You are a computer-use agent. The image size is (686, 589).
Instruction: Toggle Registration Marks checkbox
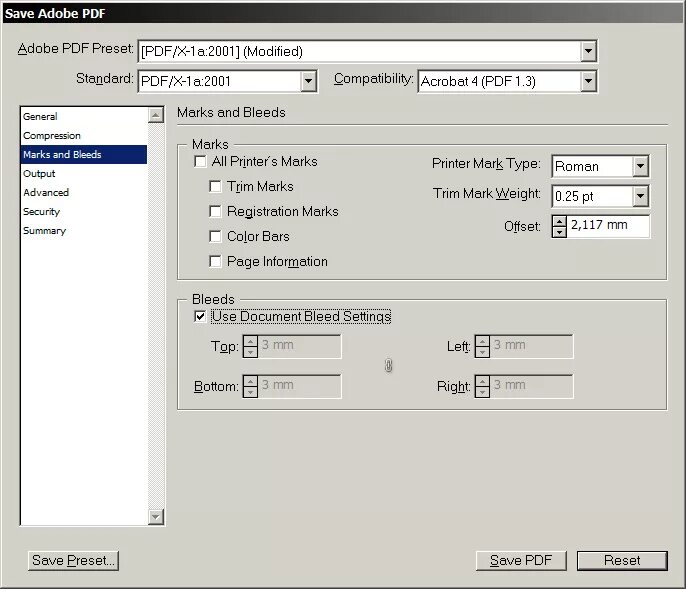(215, 211)
